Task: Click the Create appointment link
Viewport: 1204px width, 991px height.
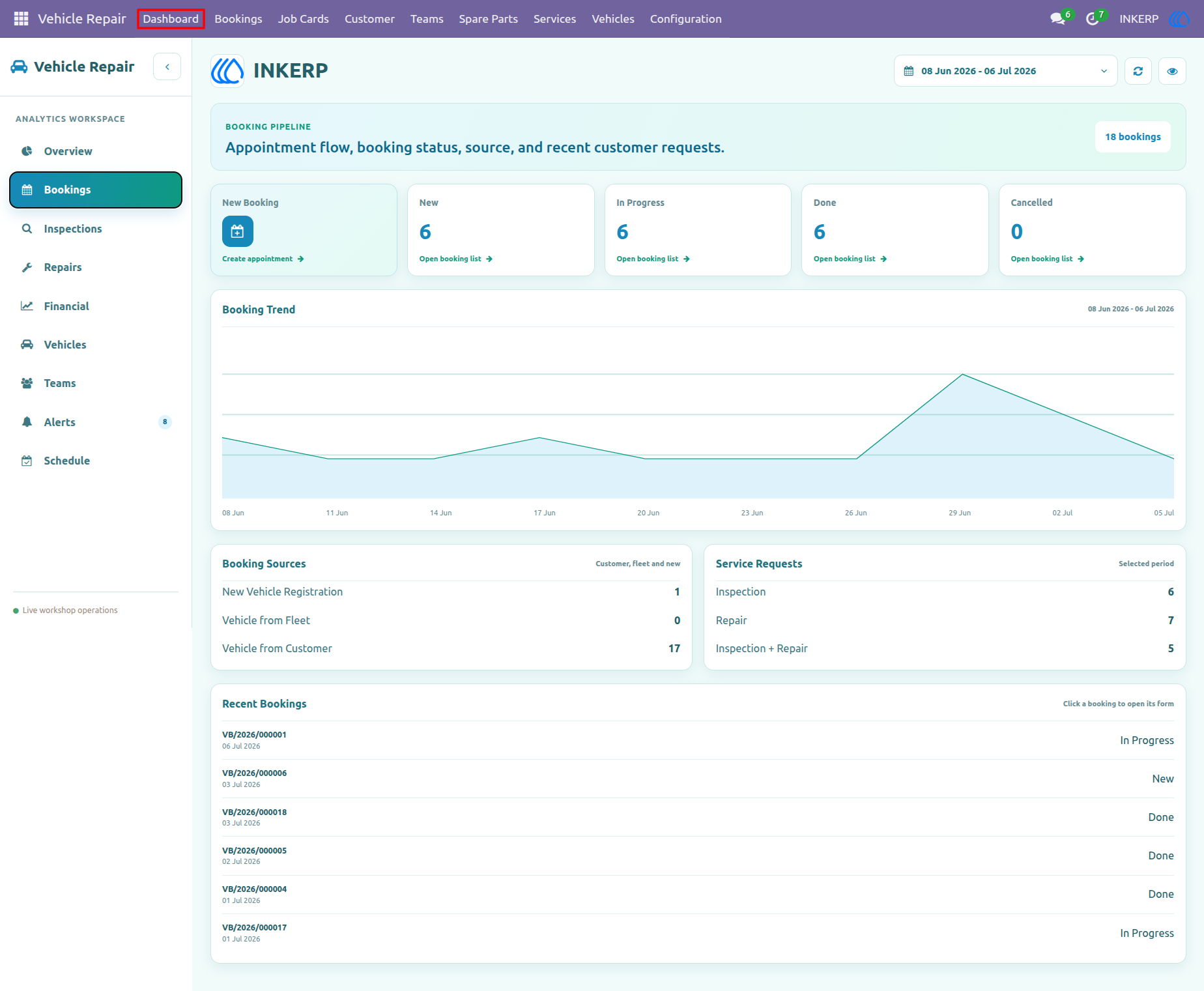Action: [263, 259]
